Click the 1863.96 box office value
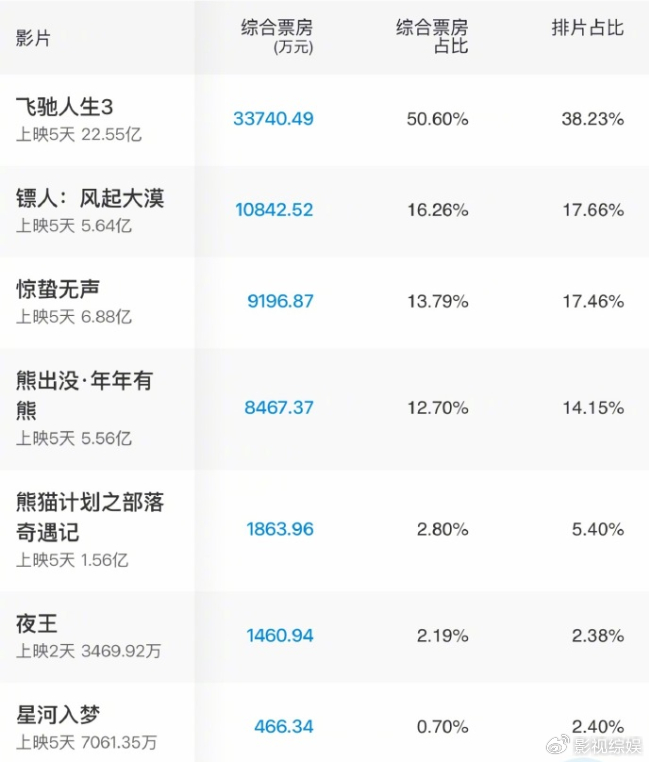This screenshot has width=649, height=762. point(280,529)
